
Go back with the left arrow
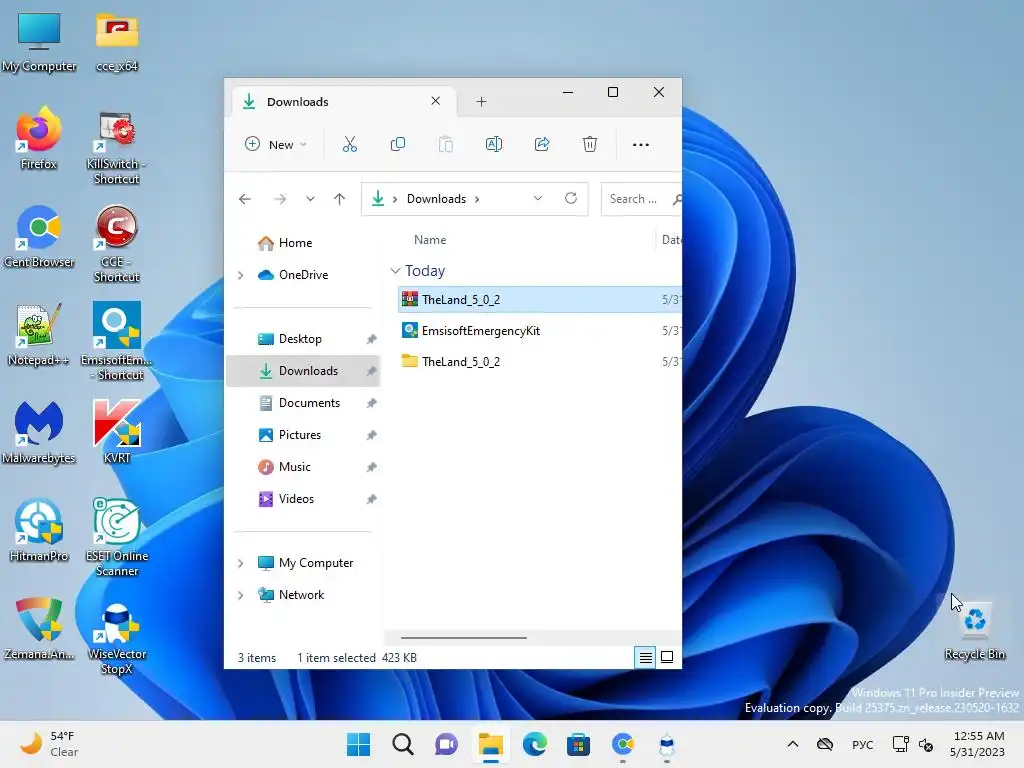coord(245,199)
